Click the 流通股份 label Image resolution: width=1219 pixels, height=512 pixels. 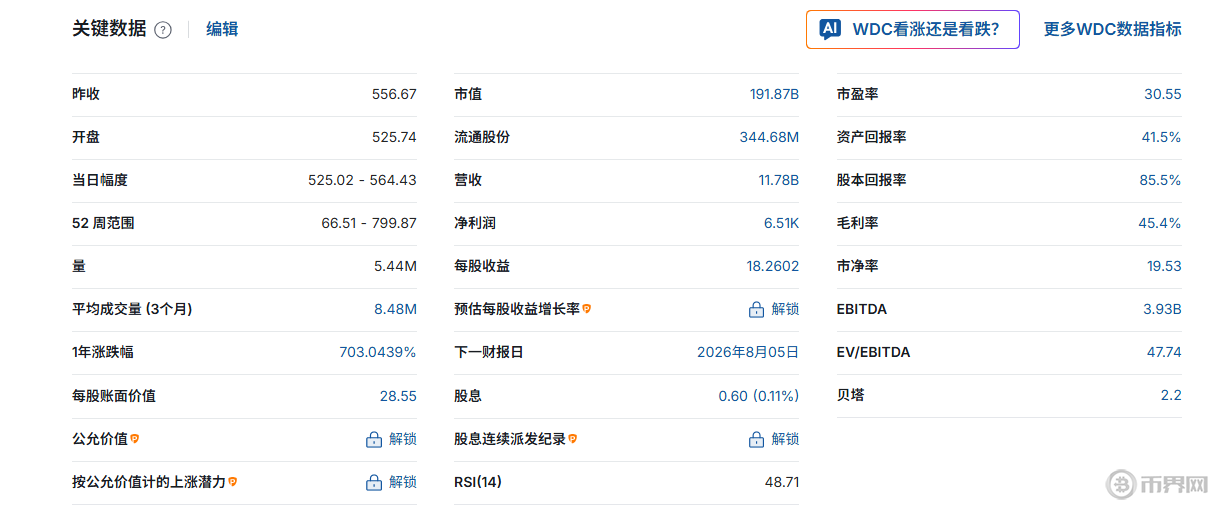coord(482,137)
